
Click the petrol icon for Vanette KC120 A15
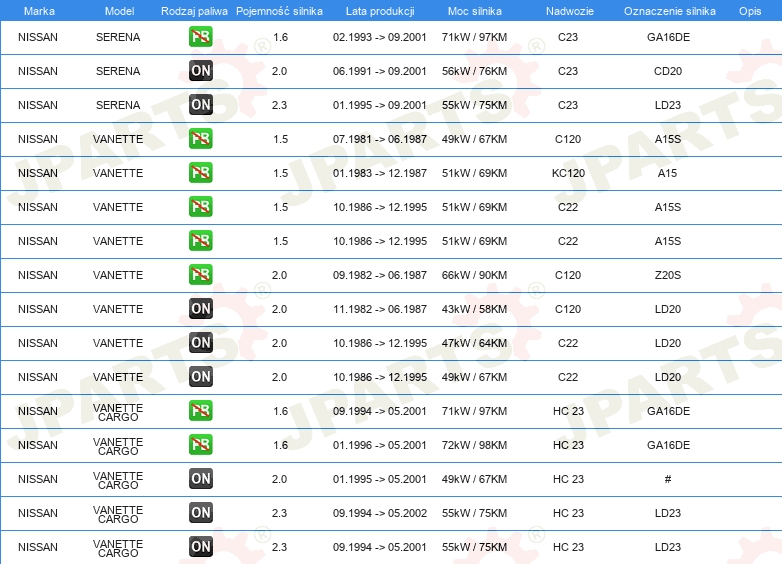[x=200, y=173]
